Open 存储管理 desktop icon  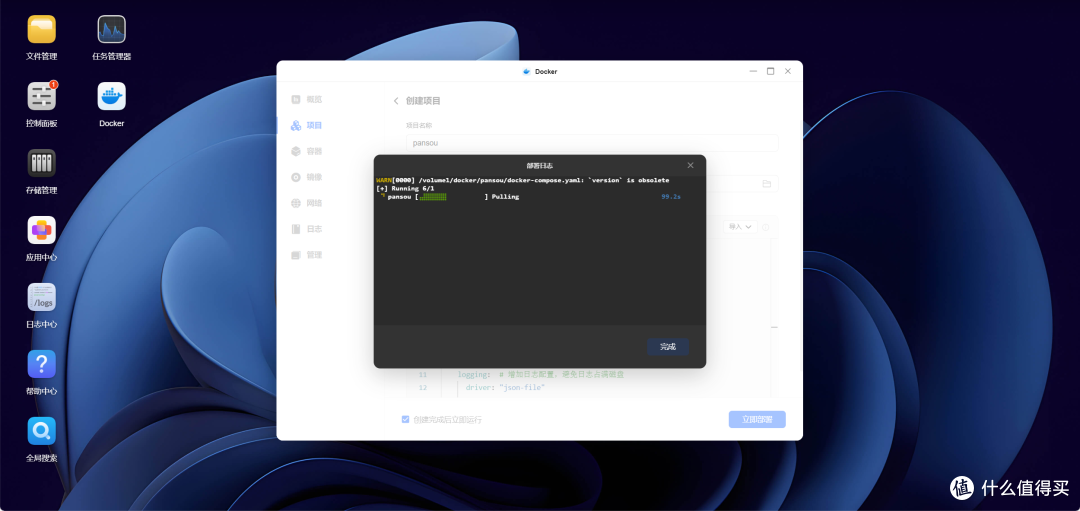(41, 163)
